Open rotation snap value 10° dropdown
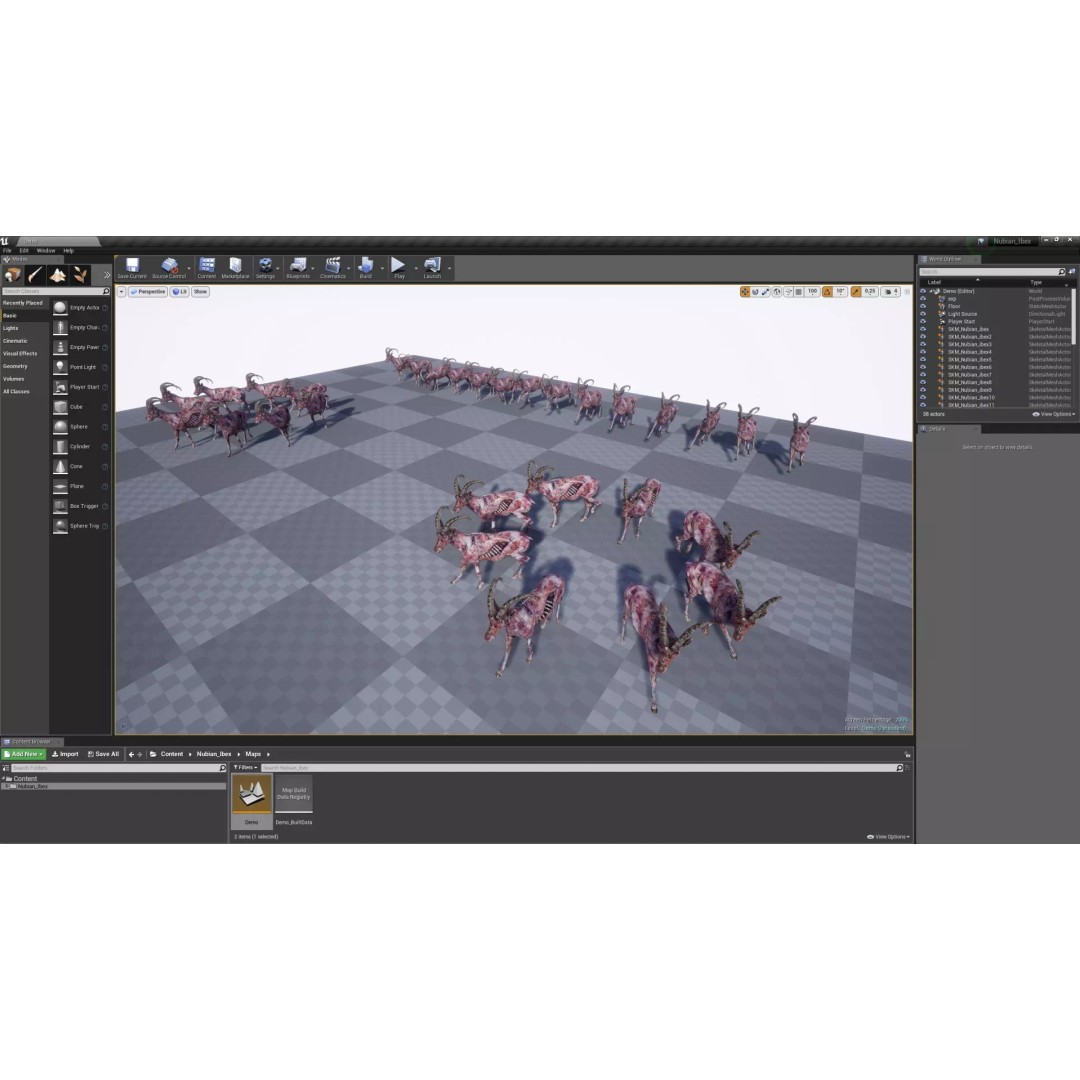This screenshot has width=1080, height=1080. tap(840, 292)
